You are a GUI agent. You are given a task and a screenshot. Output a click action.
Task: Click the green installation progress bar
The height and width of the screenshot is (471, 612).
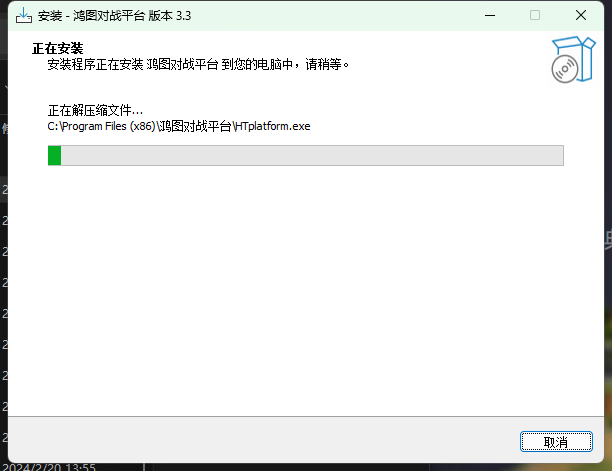(306, 155)
